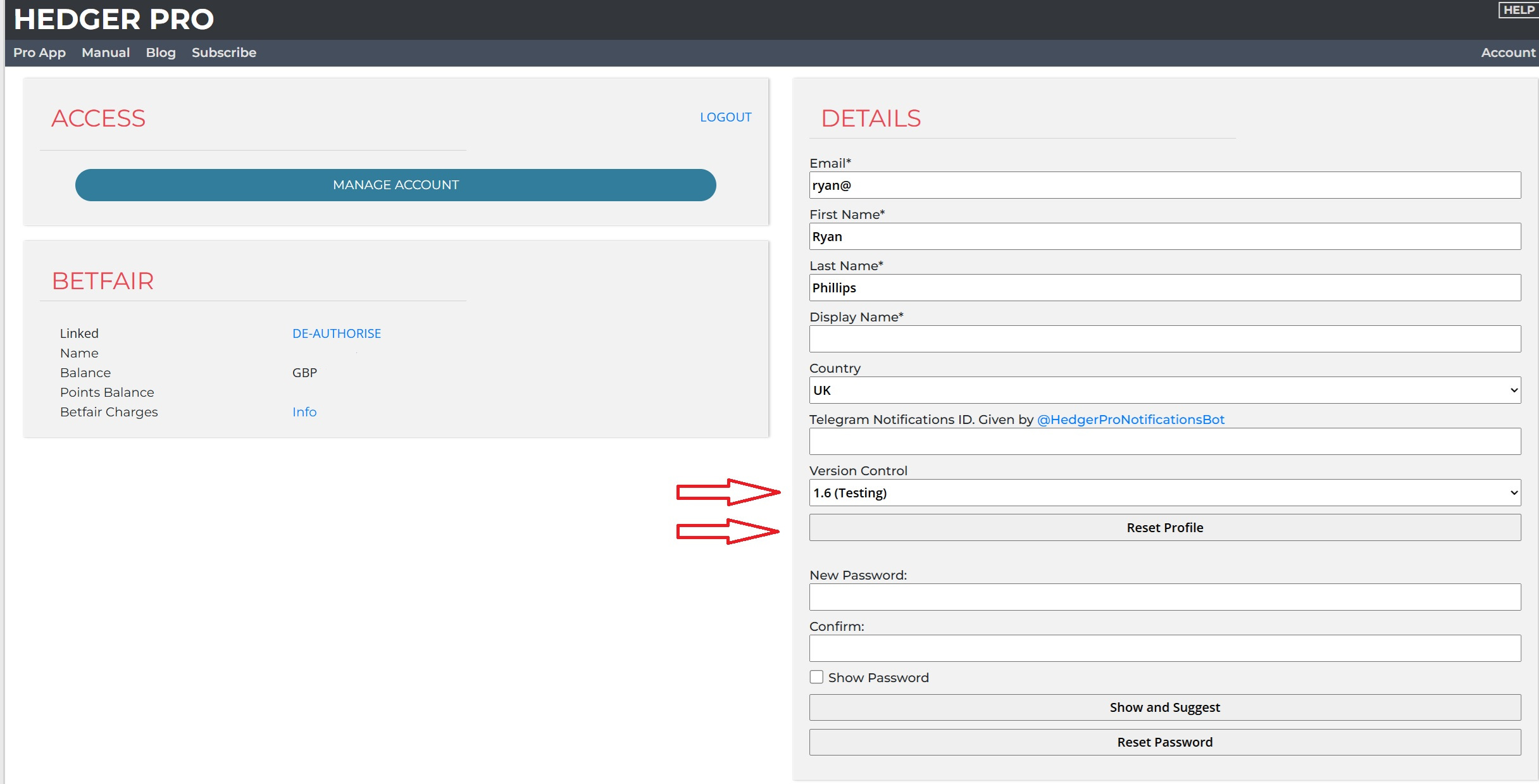Click the Reset Profile button

[1165, 528]
